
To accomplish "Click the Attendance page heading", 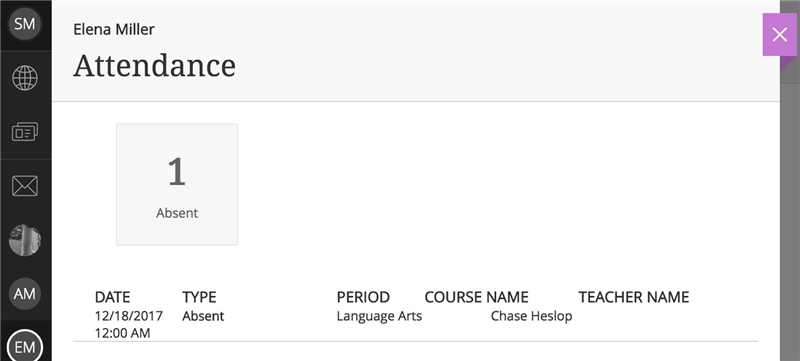I will click(155, 65).
